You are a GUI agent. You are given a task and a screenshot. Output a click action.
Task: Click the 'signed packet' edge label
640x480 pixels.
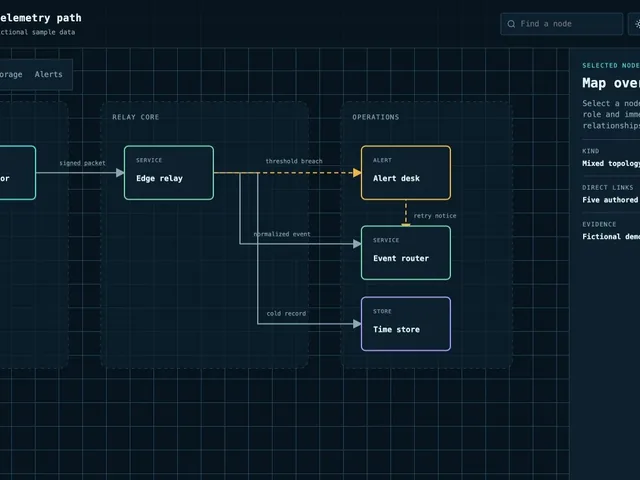pyautogui.click(x=82, y=163)
